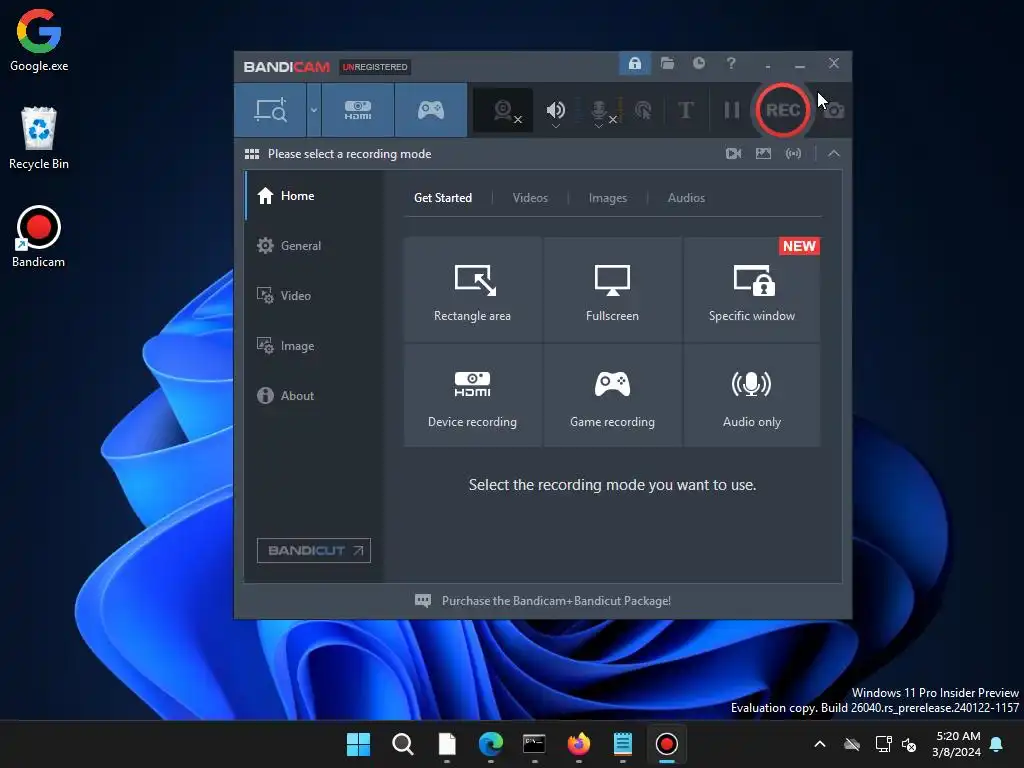The image size is (1024, 768).
Task: Select game recording mode gamepad icon in toolbar
Action: tap(431, 110)
